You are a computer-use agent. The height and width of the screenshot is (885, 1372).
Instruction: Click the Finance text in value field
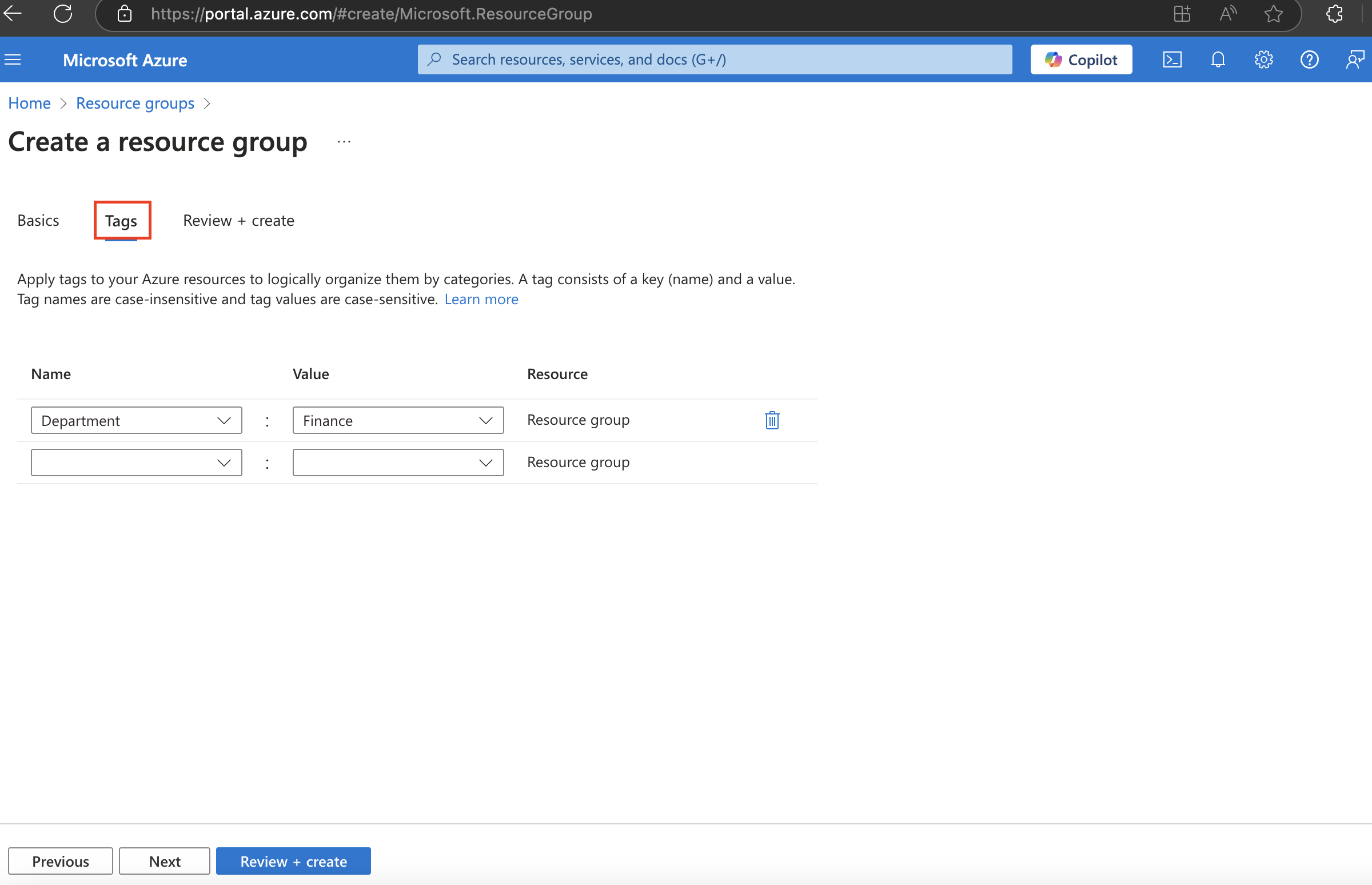[x=328, y=421]
